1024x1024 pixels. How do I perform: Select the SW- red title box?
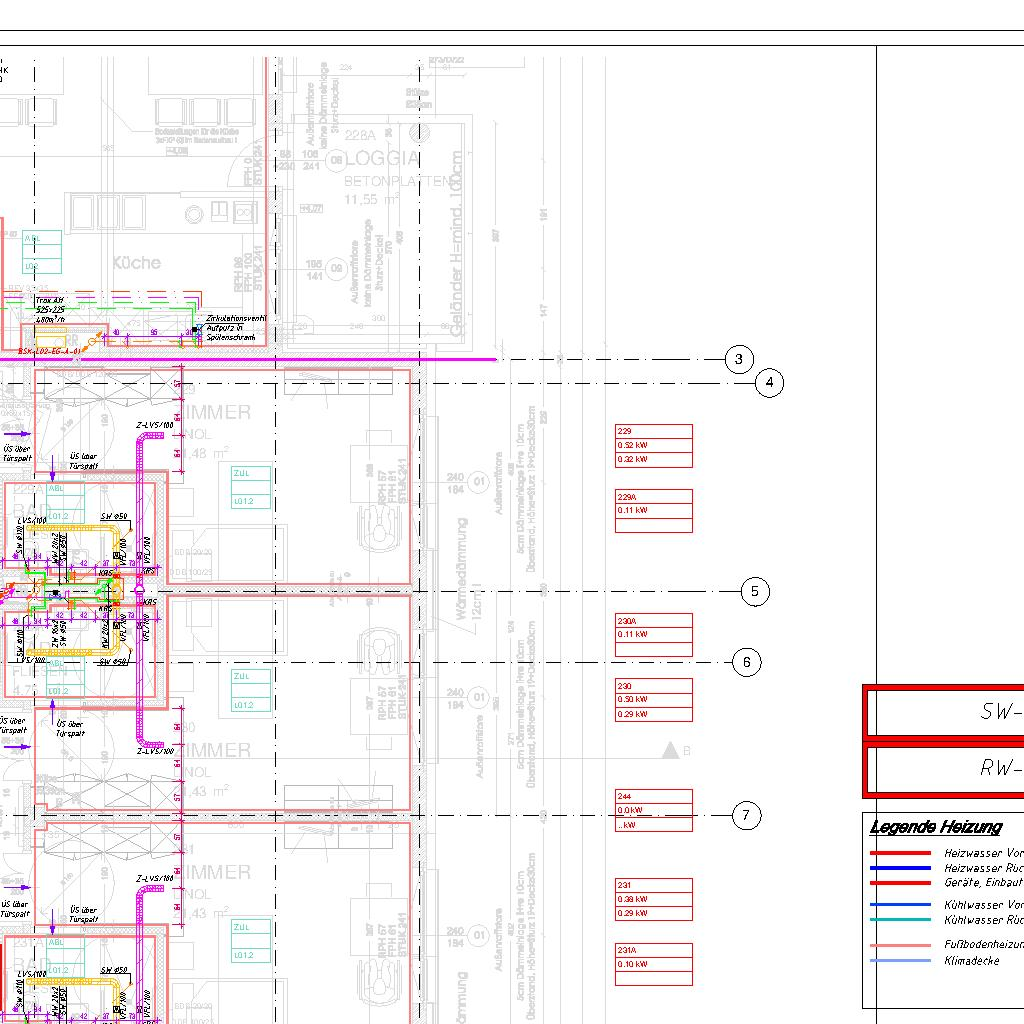pyautogui.click(x=944, y=712)
